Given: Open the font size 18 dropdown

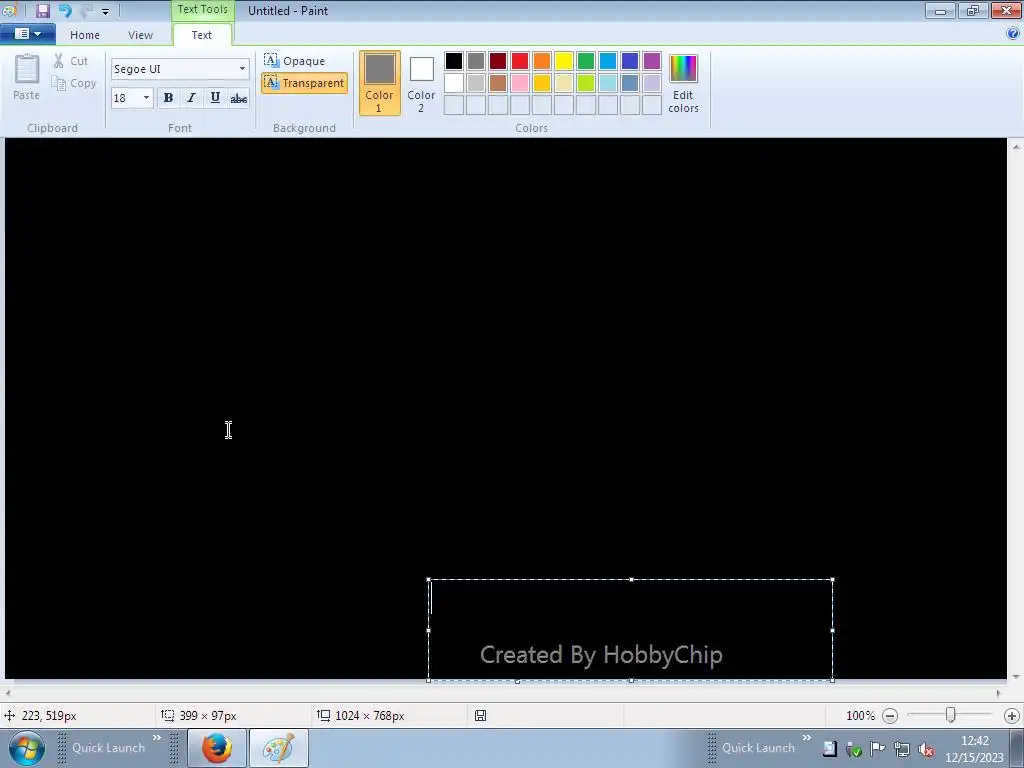Looking at the screenshot, I should click(146, 98).
